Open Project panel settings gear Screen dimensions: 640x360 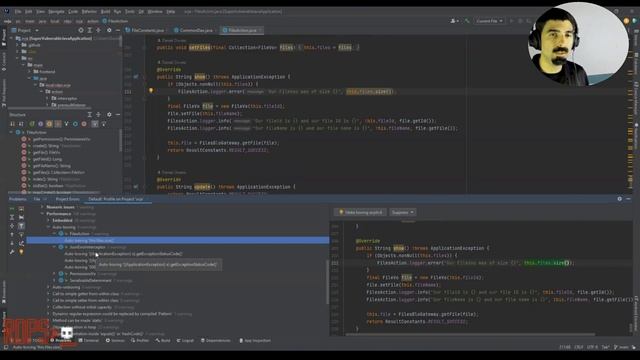(109, 30)
